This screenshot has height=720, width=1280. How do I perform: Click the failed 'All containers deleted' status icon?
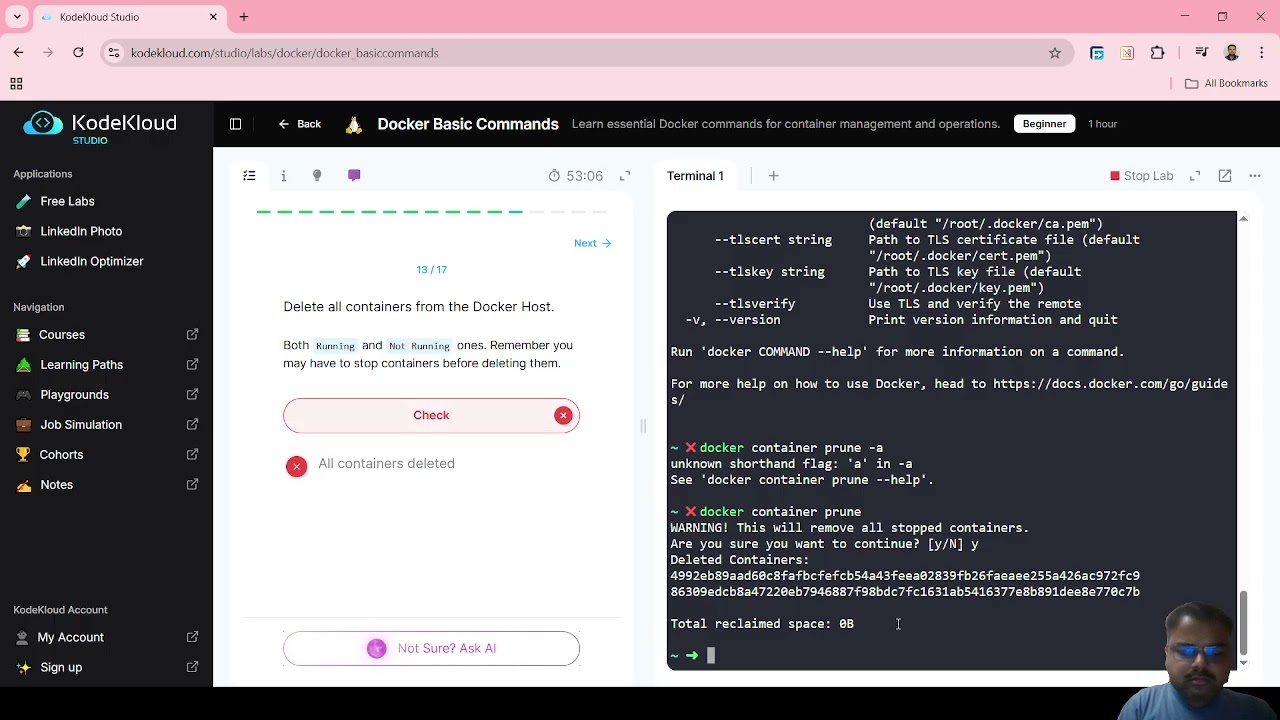[296, 466]
